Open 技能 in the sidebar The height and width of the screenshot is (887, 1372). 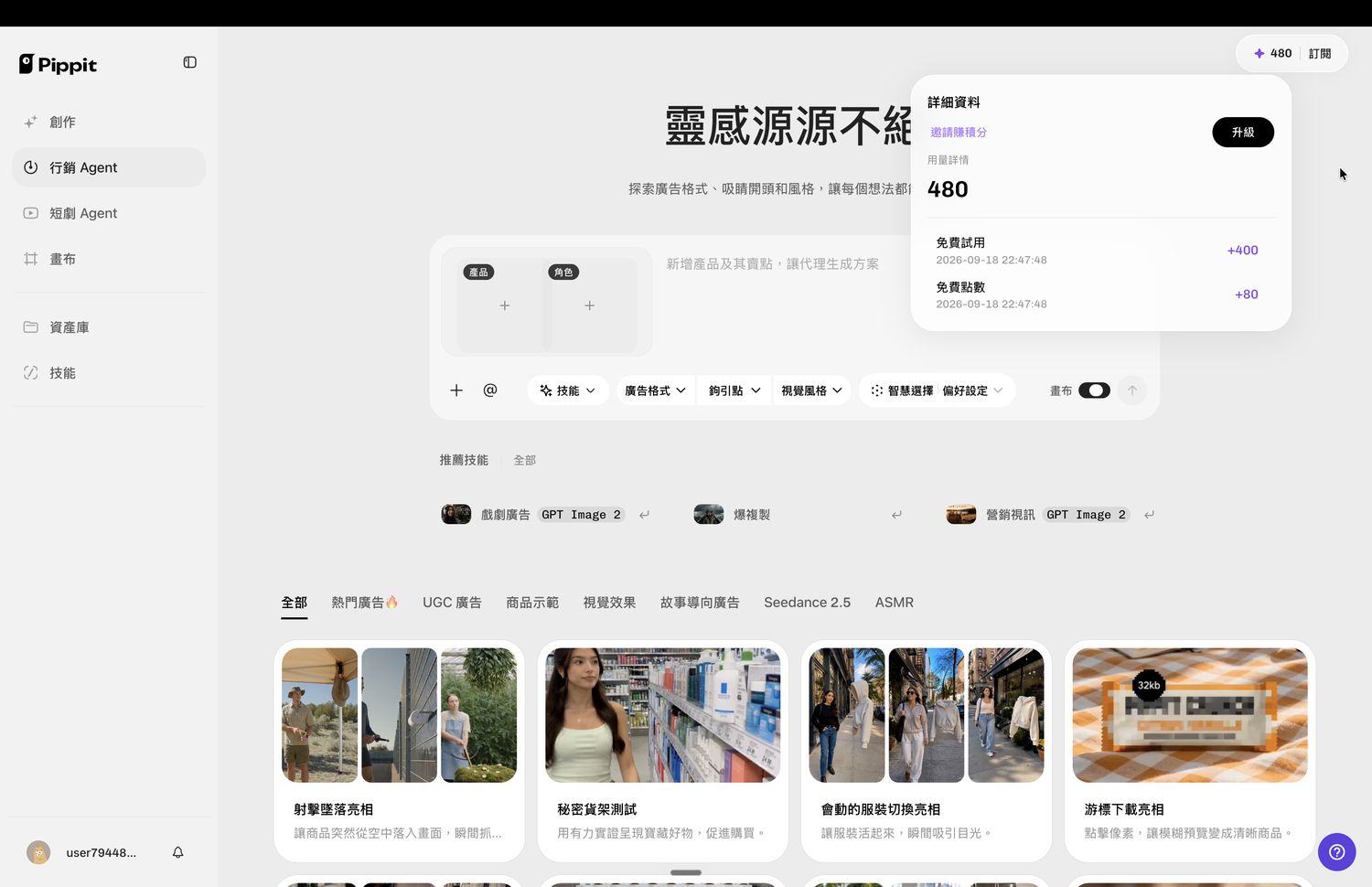(109, 373)
